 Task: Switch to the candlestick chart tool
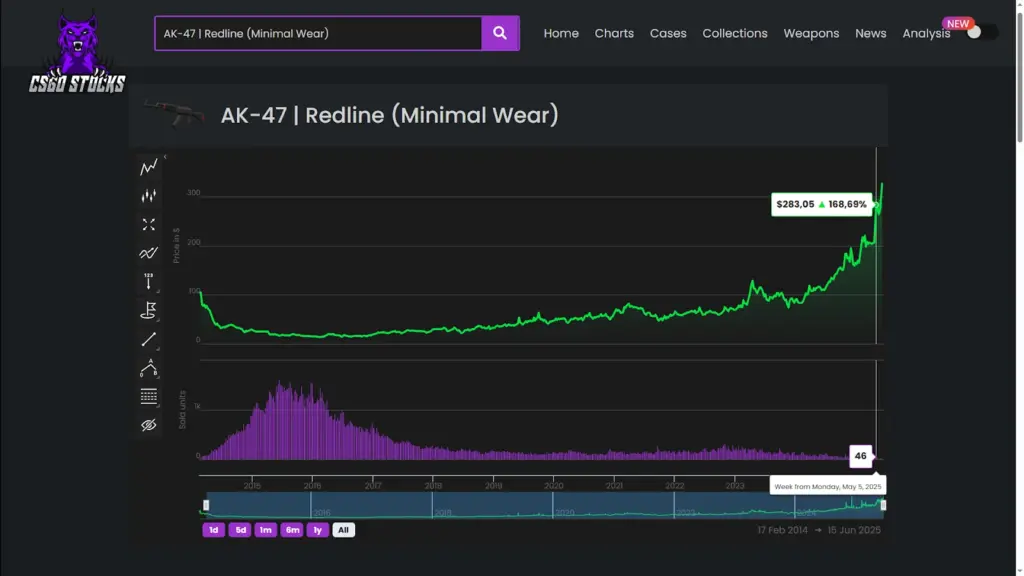[x=149, y=196]
